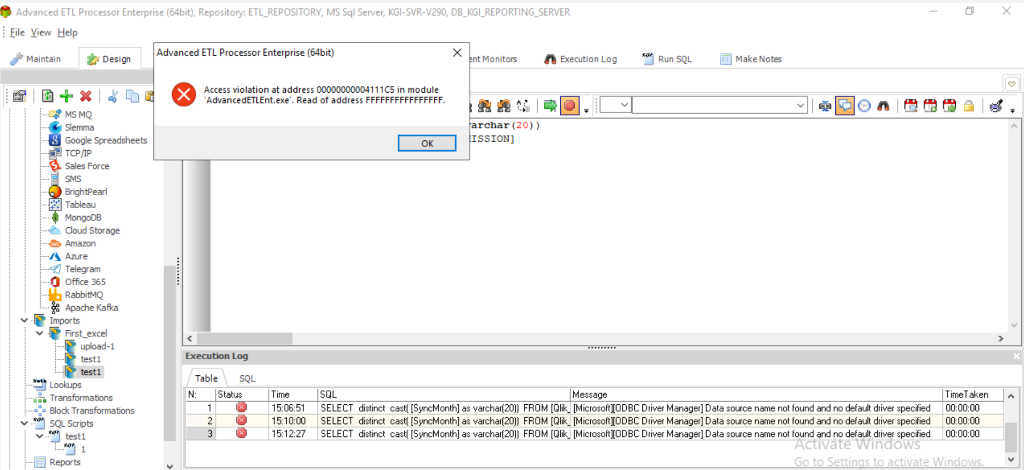Open the View menu
This screenshot has height=470, width=1024.
pos(41,33)
